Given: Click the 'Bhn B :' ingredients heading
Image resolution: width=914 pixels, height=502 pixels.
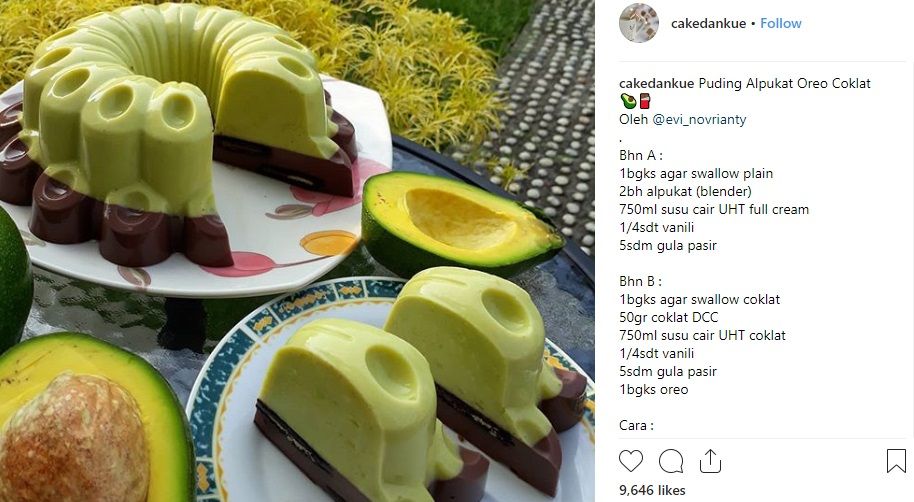Looking at the screenshot, I should (640, 282).
